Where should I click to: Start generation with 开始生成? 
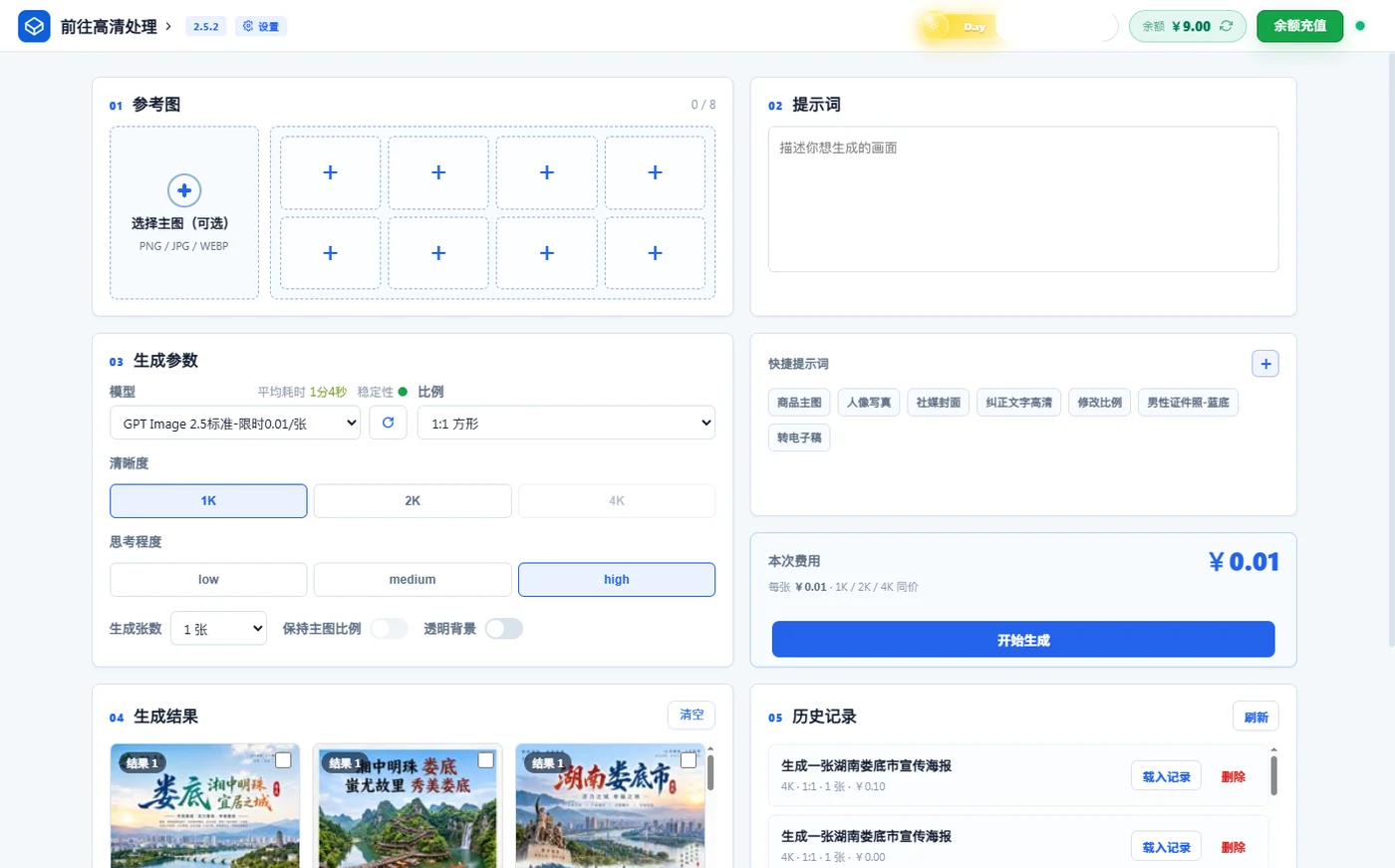1023,640
